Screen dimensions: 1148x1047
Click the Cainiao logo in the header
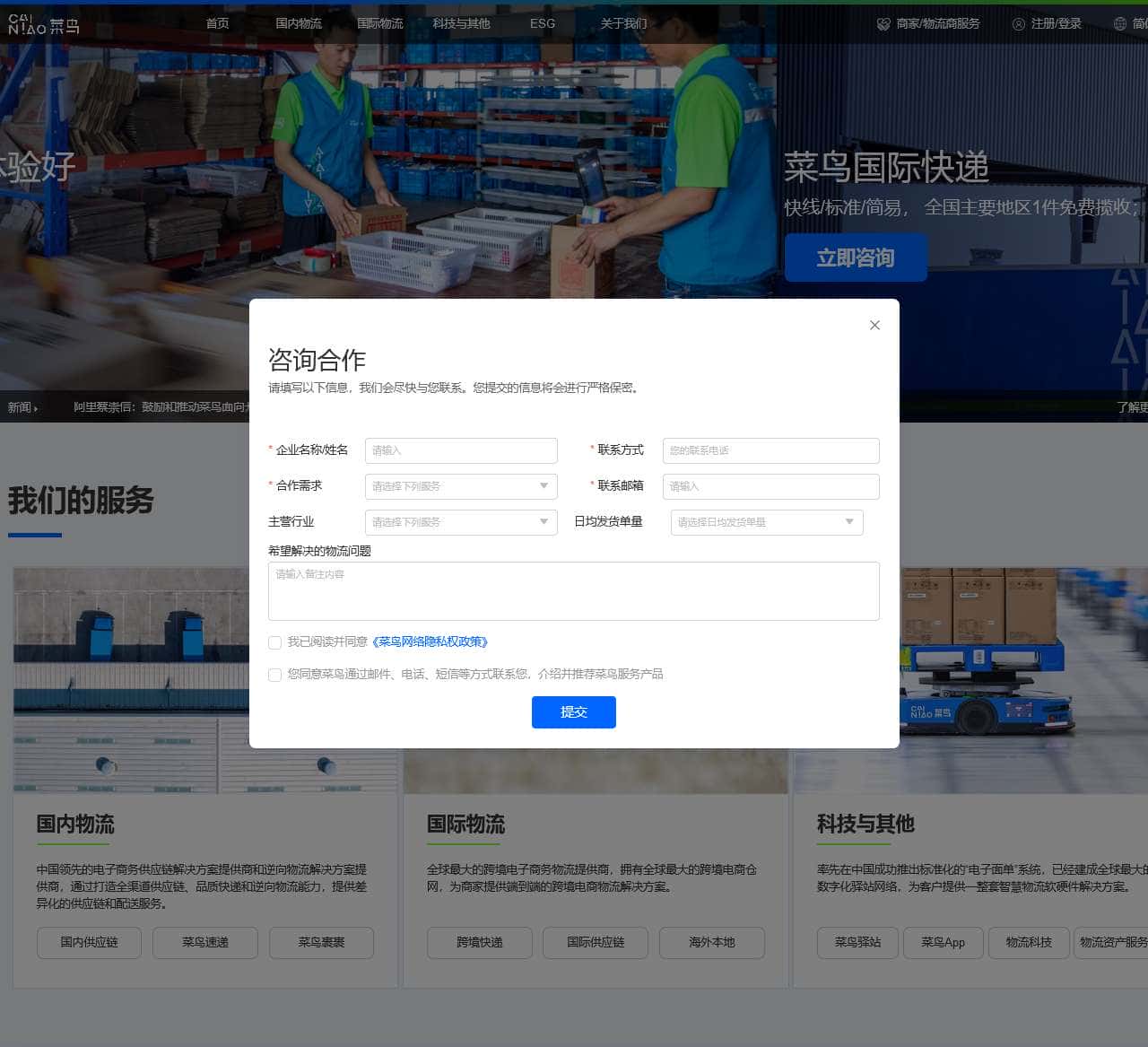(43, 24)
